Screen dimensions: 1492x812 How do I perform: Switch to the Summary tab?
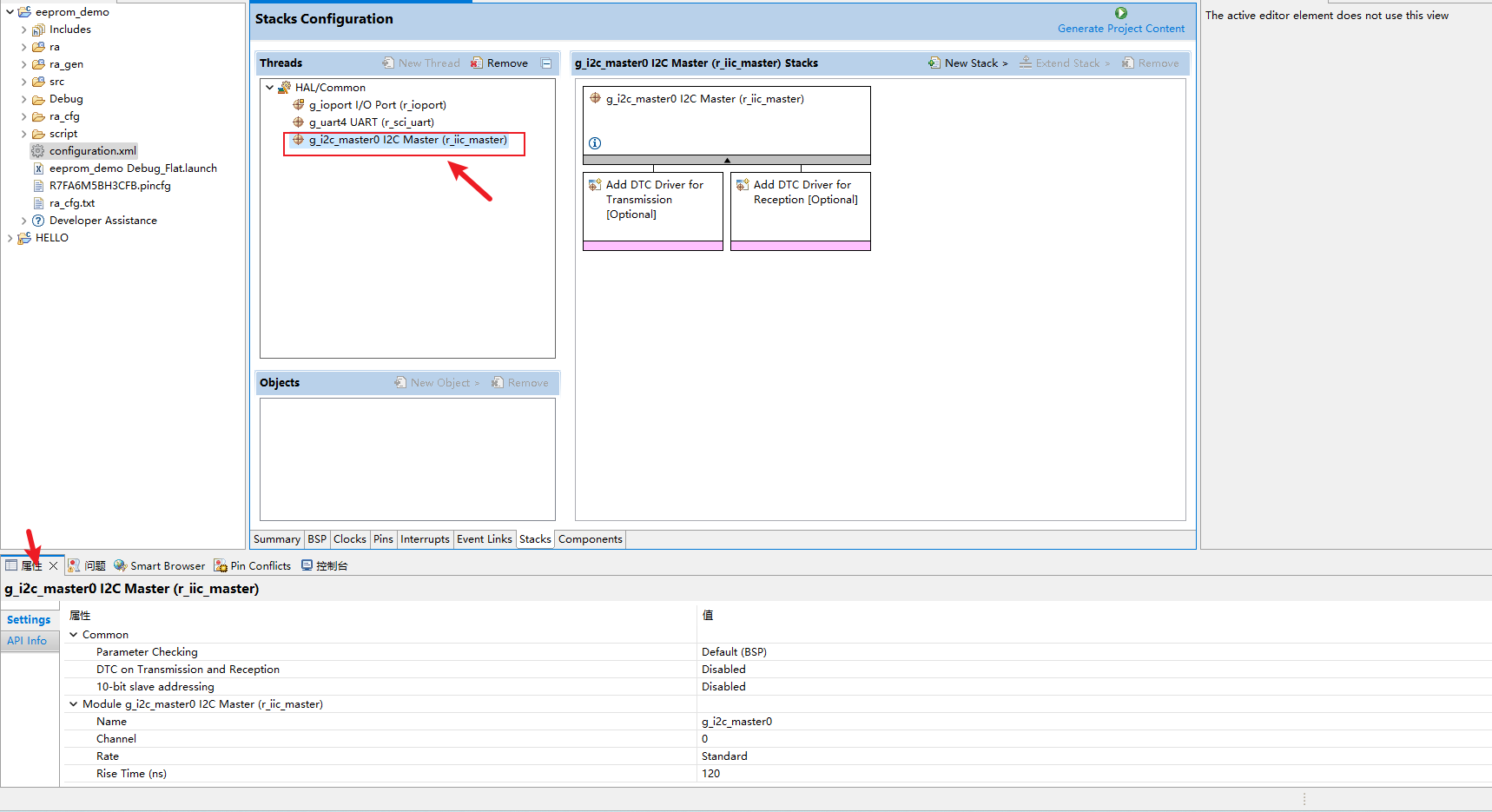click(277, 539)
